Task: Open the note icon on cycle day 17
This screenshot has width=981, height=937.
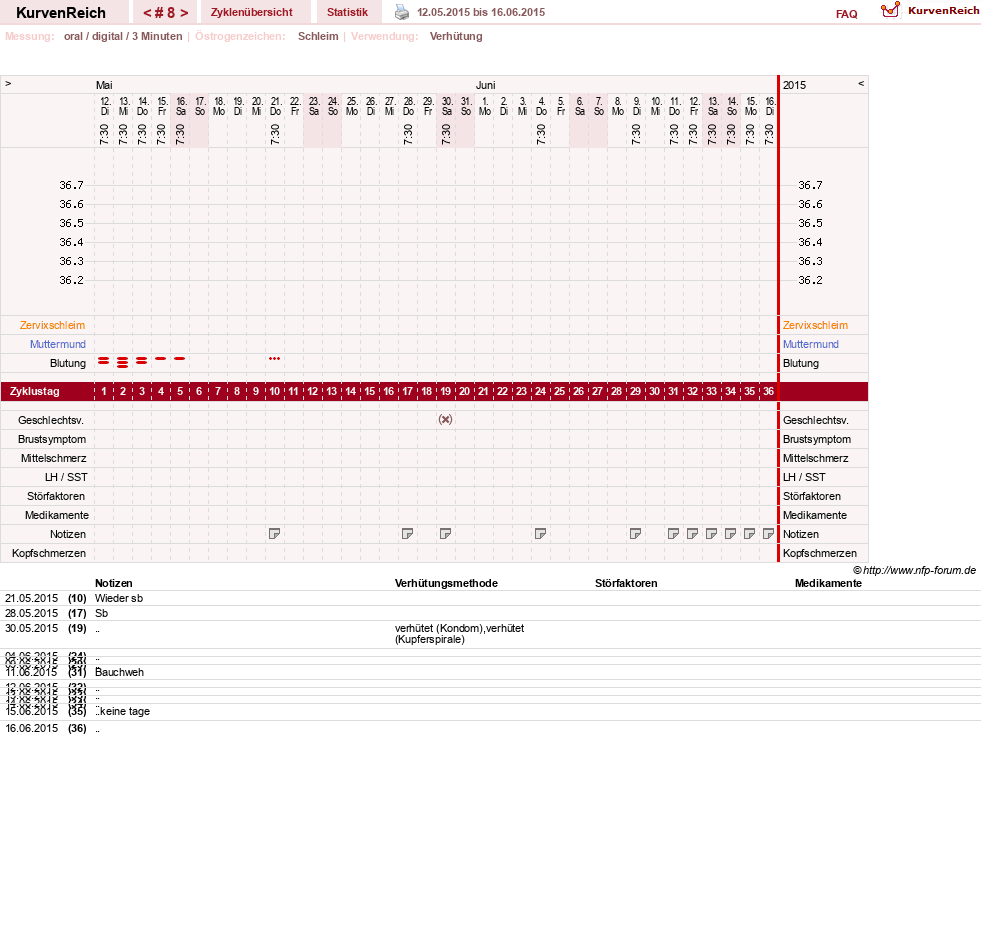Action: (407, 534)
